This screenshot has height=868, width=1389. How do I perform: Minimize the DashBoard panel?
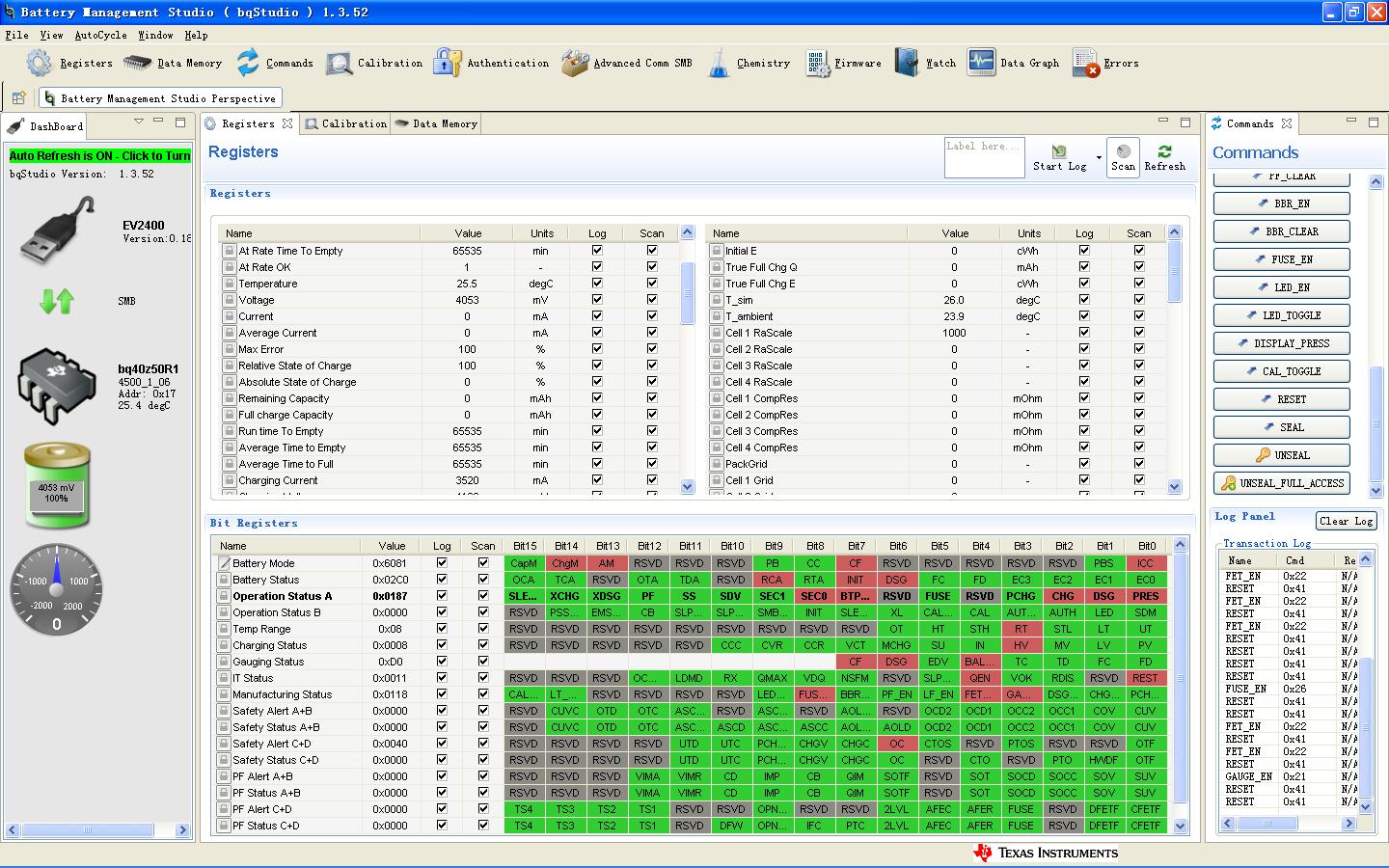click(x=159, y=122)
